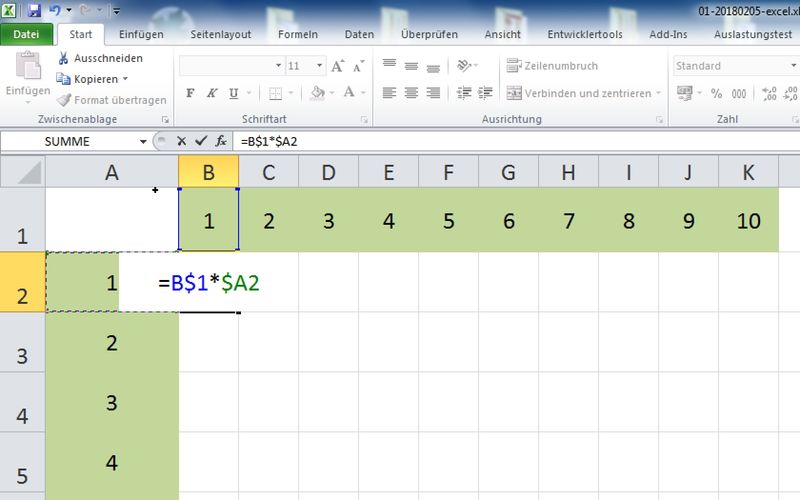Click Kopieren (copy) button
Image resolution: width=800 pixels, height=500 pixels.
(87, 79)
